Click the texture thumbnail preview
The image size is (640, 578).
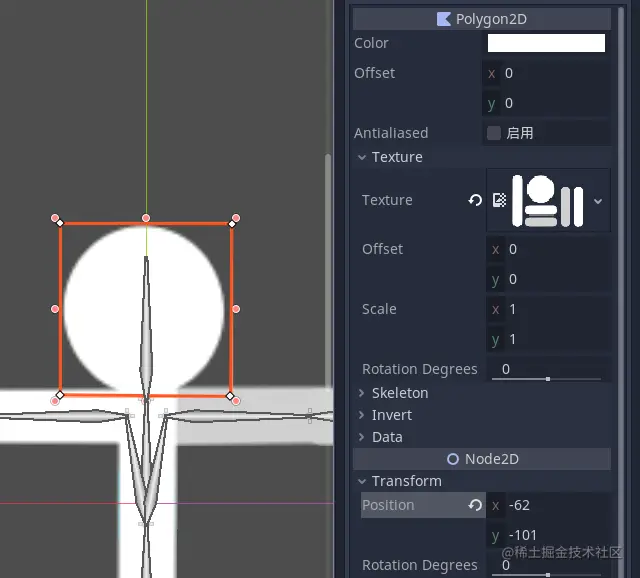(x=548, y=200)
